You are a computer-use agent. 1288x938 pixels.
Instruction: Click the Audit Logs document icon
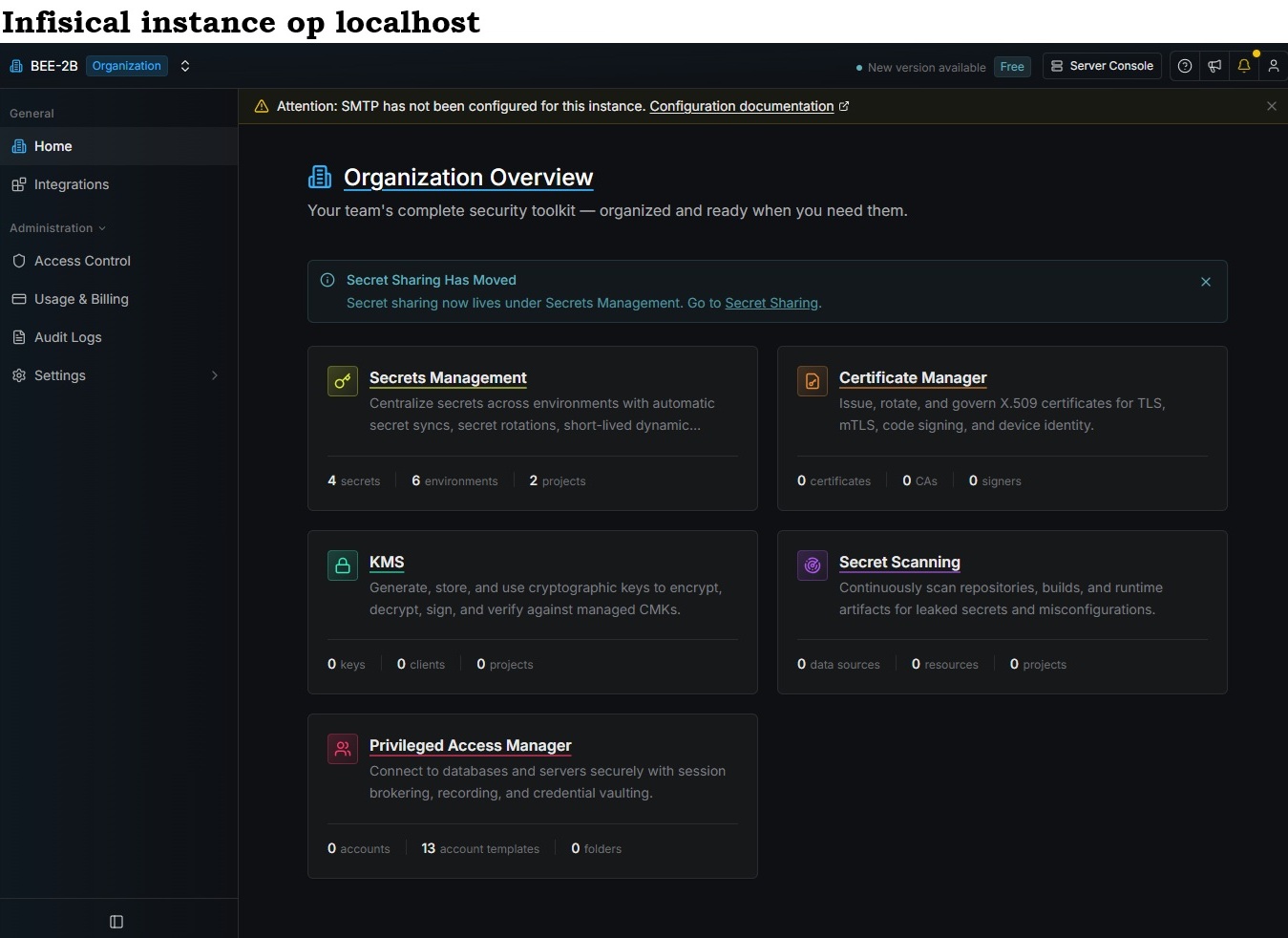(x=19, y=337)
